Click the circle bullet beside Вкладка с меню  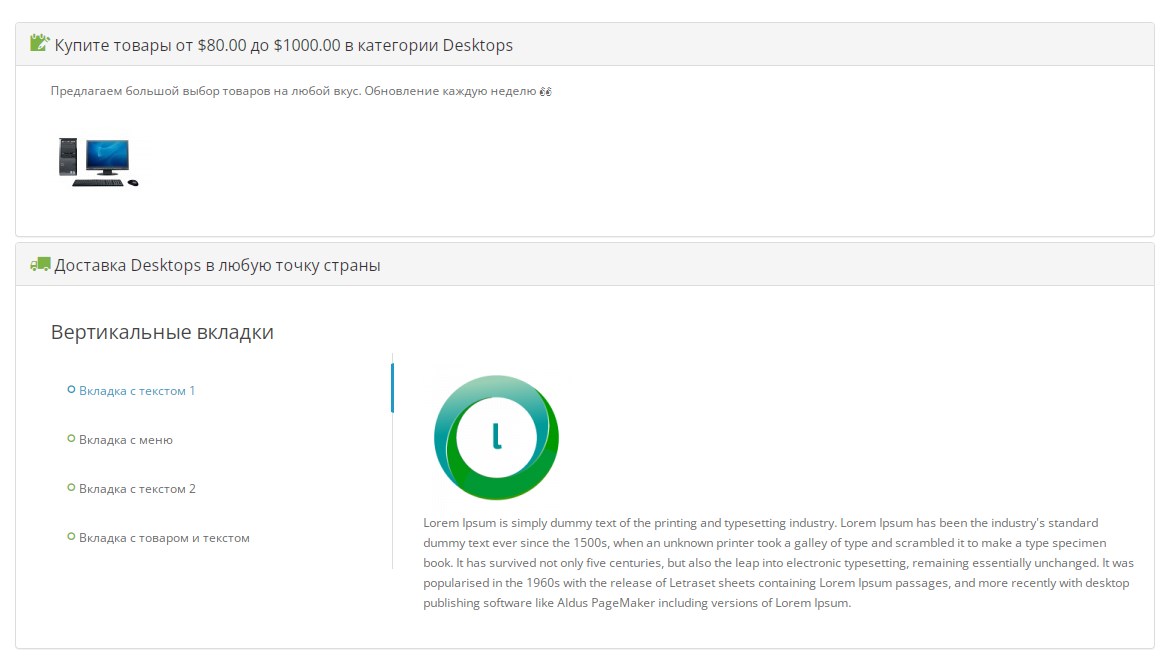click(x=71, y=439)
